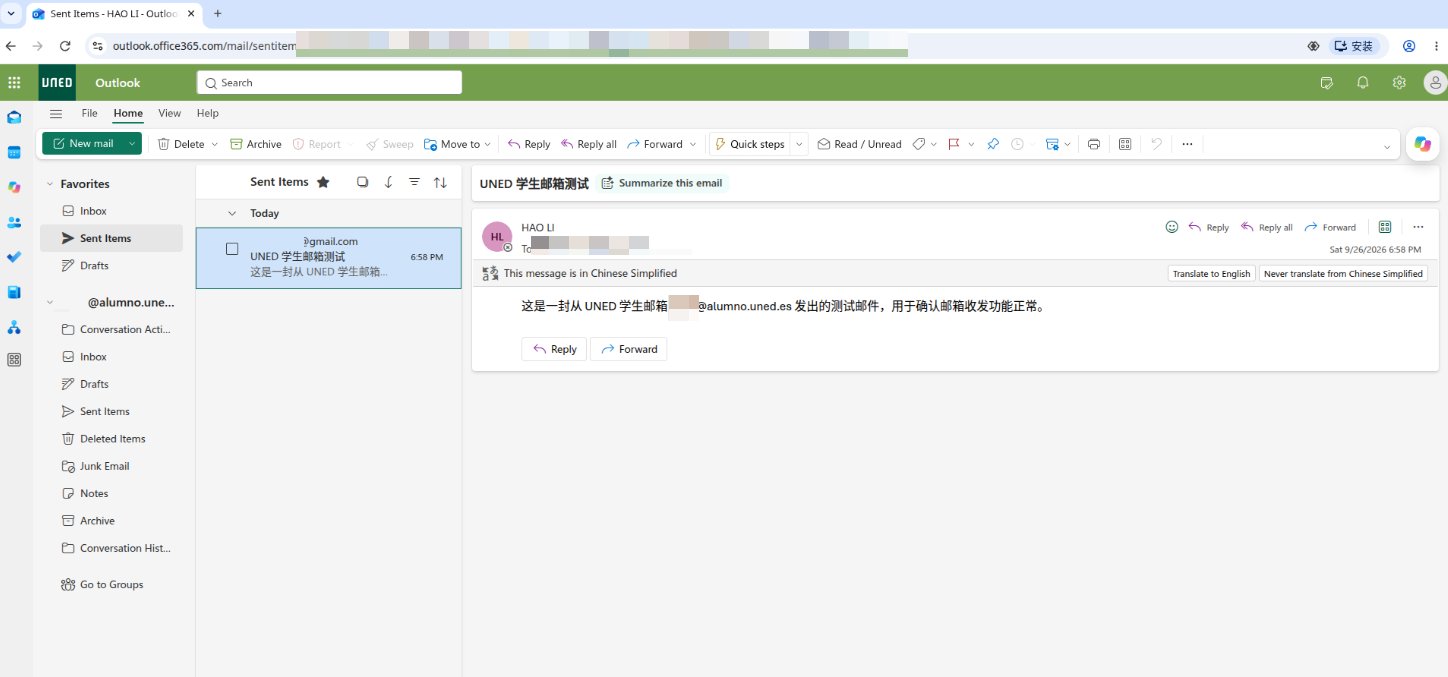The width and height of the screenshot is (1448, 677).
Task: Open the People app in left rail
Action: 14,222
